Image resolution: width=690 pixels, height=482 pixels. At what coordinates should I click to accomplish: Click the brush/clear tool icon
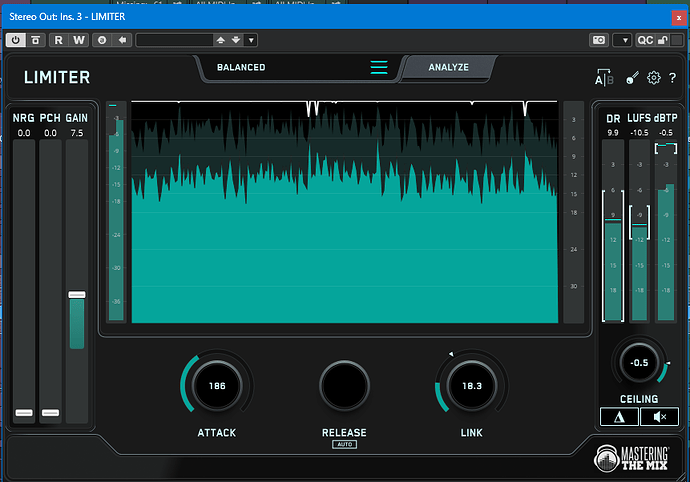632,78
